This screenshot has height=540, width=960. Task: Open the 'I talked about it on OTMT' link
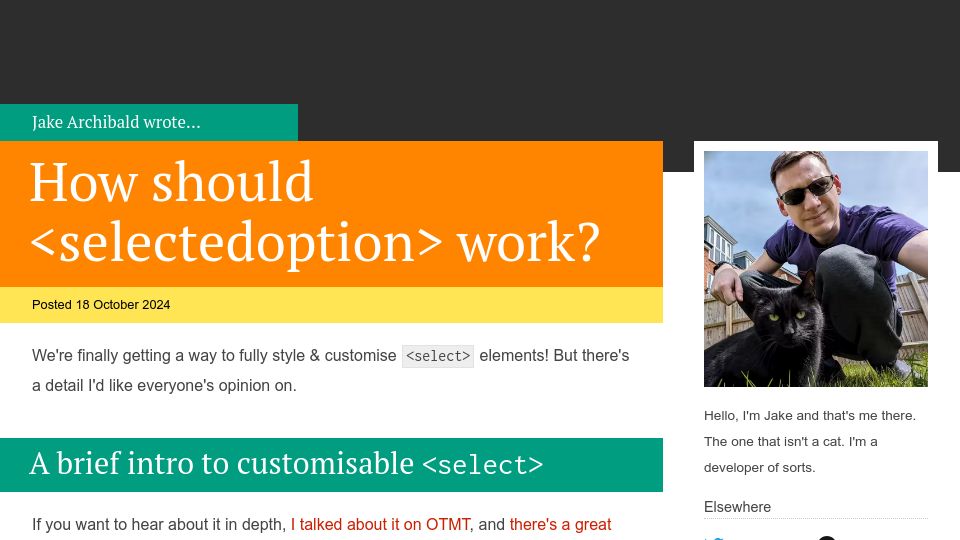tap(380, 525)
